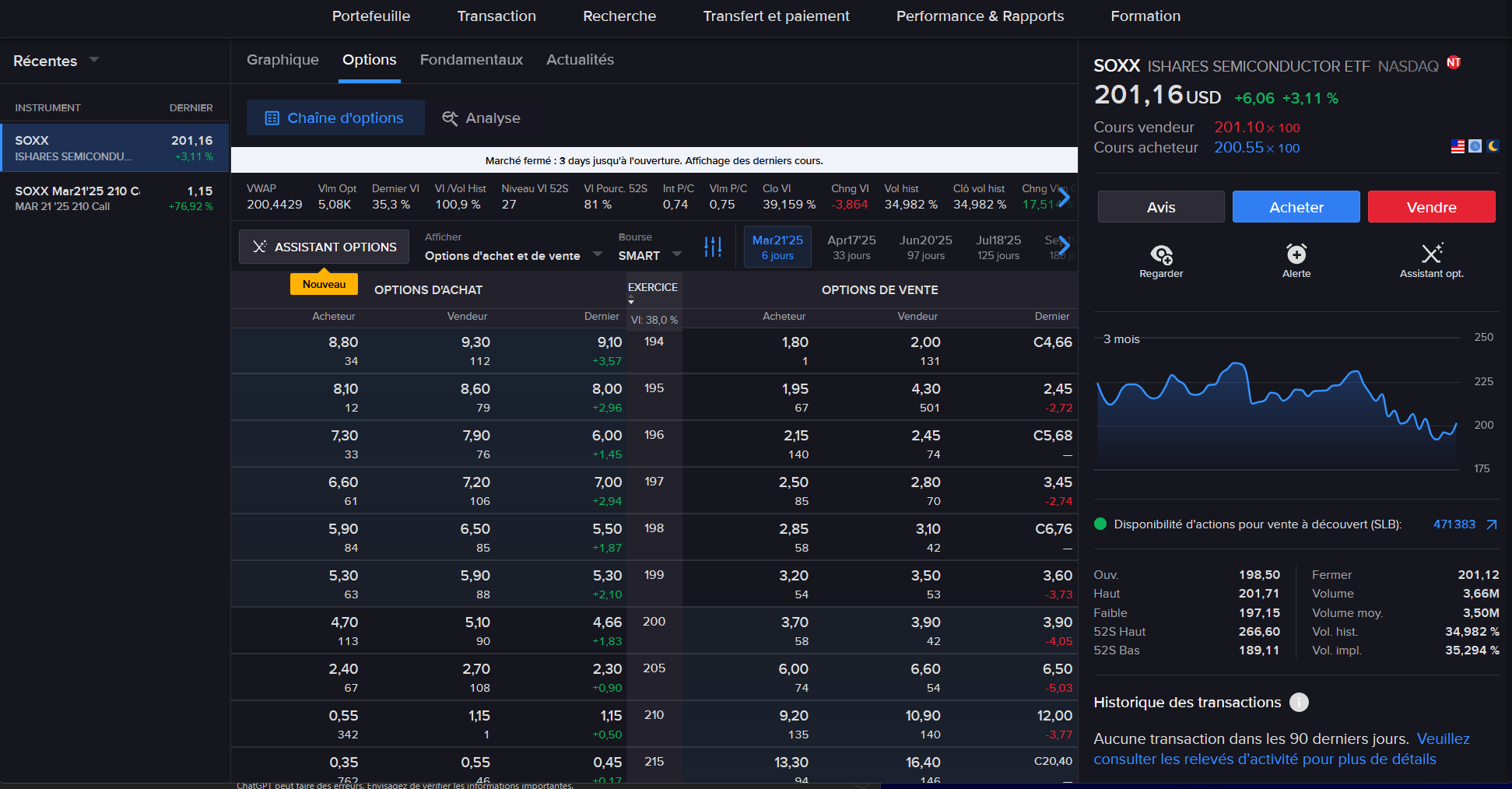Click the info icon beside Historique des transactions
The width and height of the screenshot is (1512, 789).
[x=1299, y=703]
